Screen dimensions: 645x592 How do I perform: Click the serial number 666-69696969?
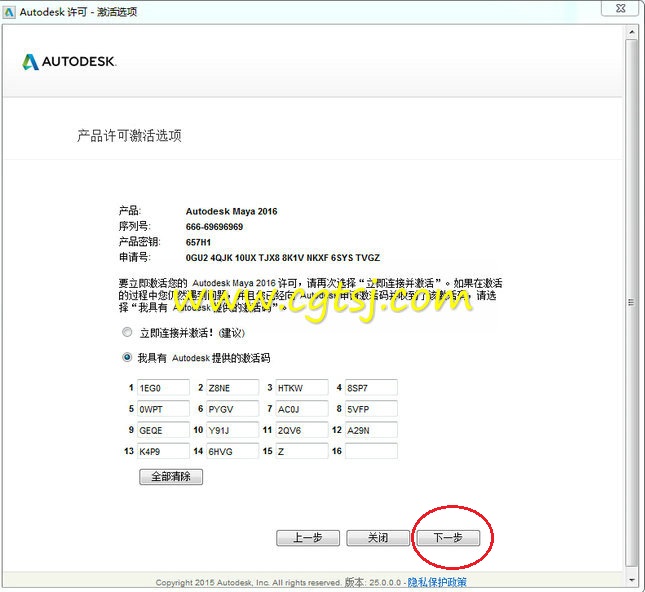[x=214, y=227]
